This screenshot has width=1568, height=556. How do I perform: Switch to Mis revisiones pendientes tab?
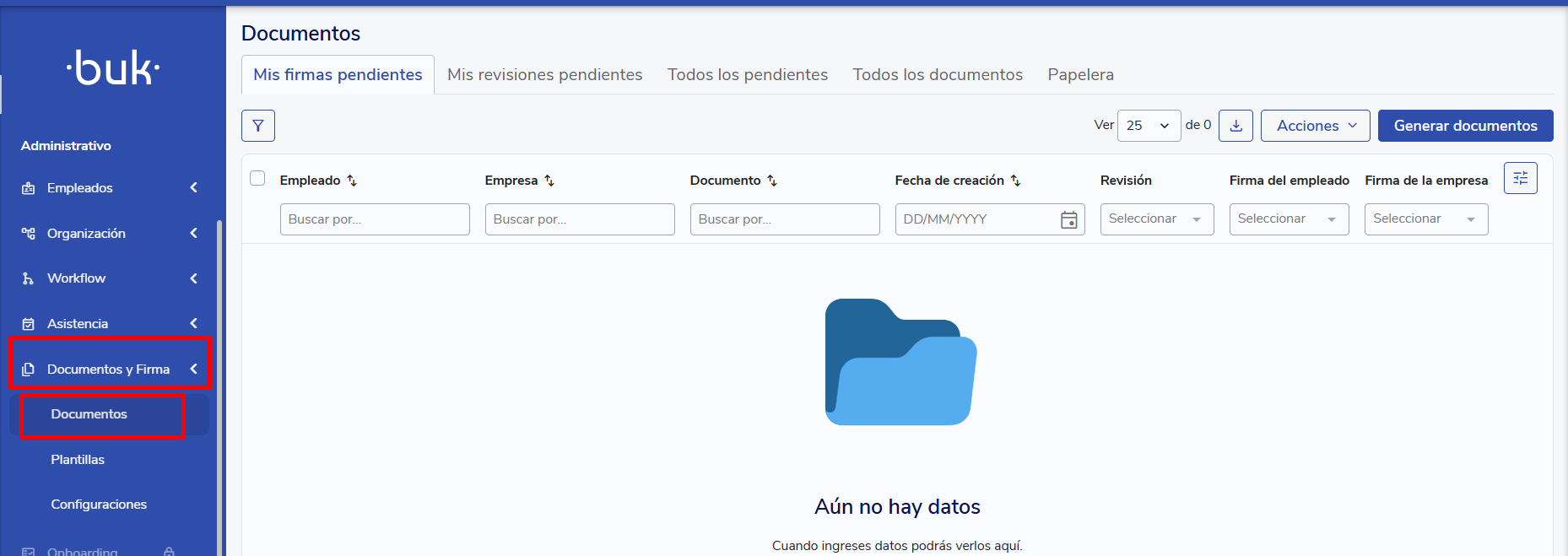coord(544,75)
